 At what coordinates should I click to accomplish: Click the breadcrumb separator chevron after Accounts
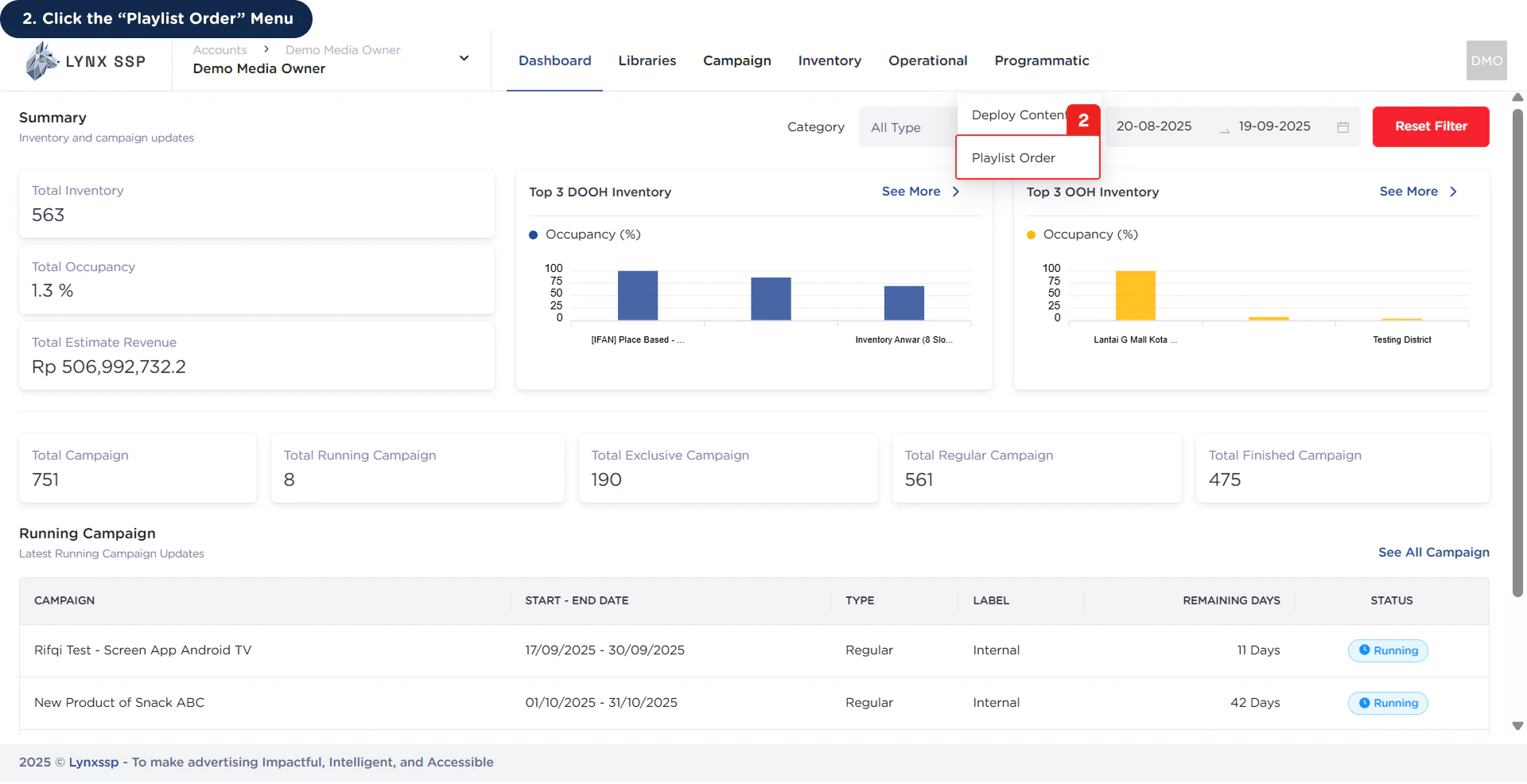coord(266,49)
